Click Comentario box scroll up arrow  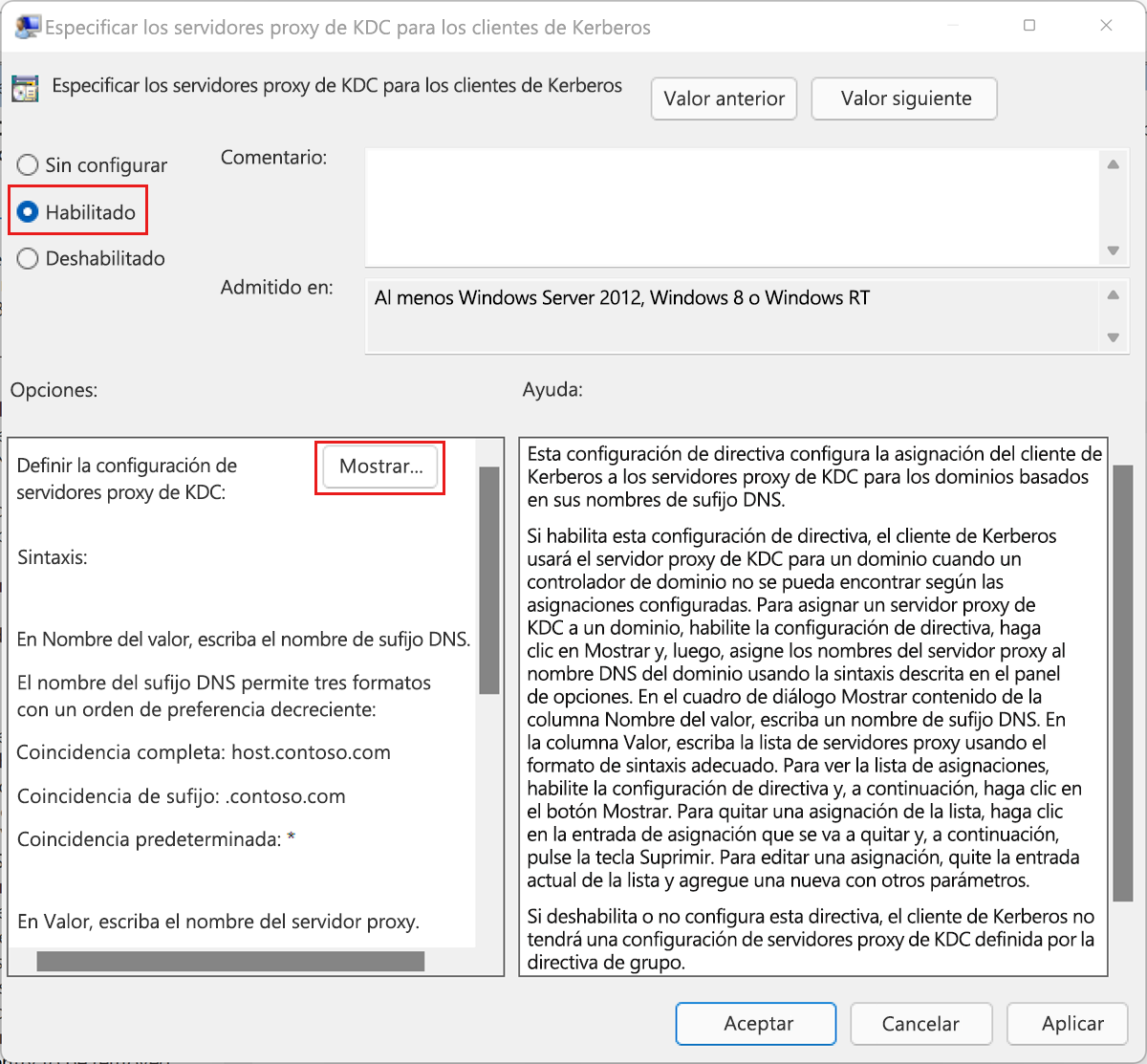[x=1113, y=164]
